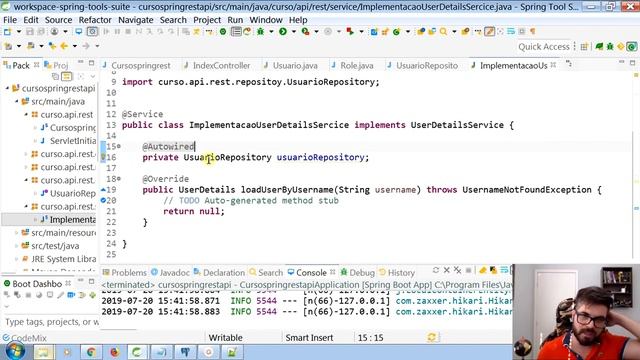Toggle Show Whitespace Characters pilcrow icon

point(533,31)
